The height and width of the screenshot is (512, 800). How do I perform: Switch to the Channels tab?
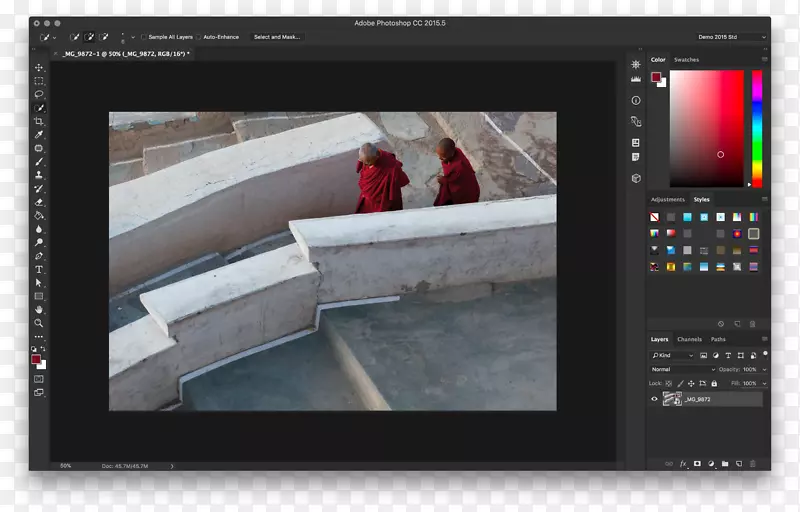pyautogui.click(x=689, y=339)
